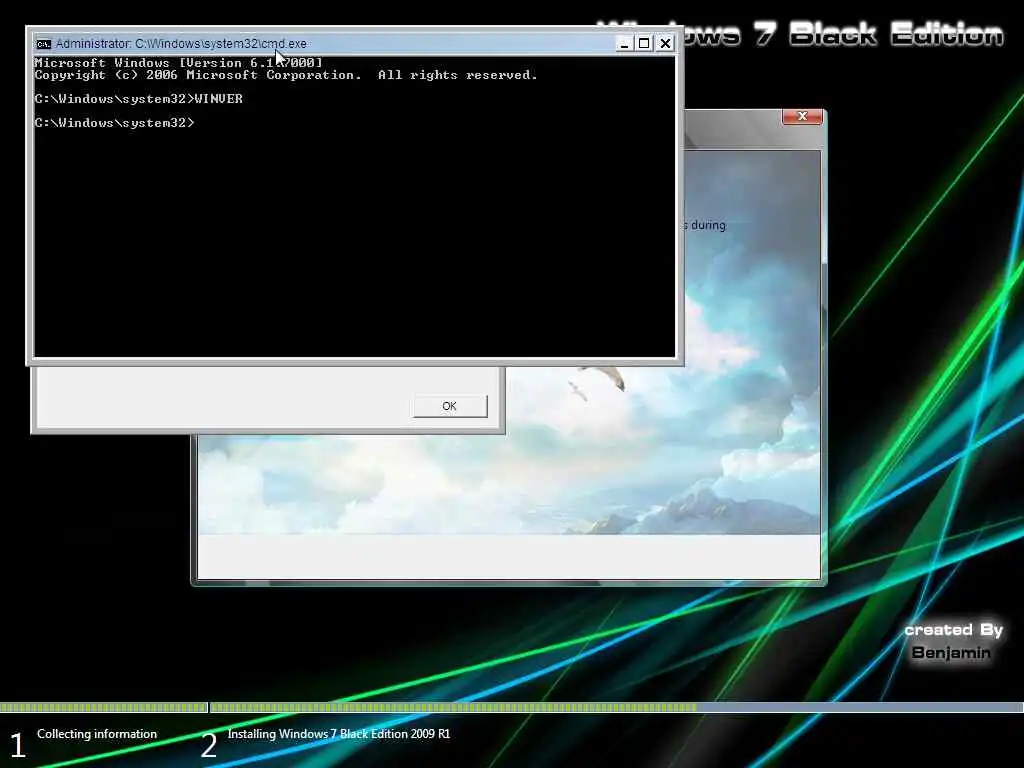The width and height of the screenshot is (1024, 768).
Task: Click the empty 'C:\Windows\system32>' prompt line
Action: (x=114, y=123)
